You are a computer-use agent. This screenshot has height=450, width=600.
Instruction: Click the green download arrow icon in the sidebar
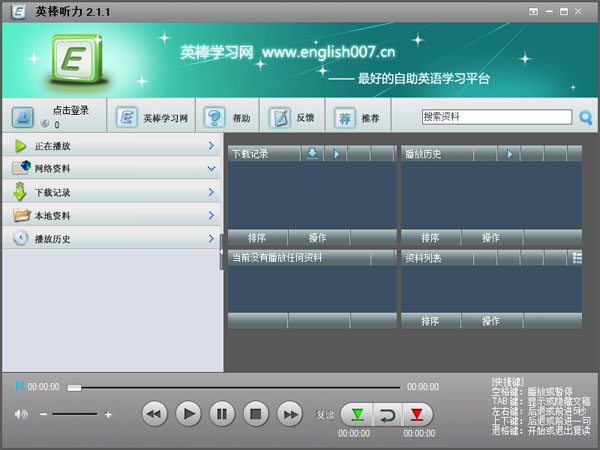[x=20, y=191]
